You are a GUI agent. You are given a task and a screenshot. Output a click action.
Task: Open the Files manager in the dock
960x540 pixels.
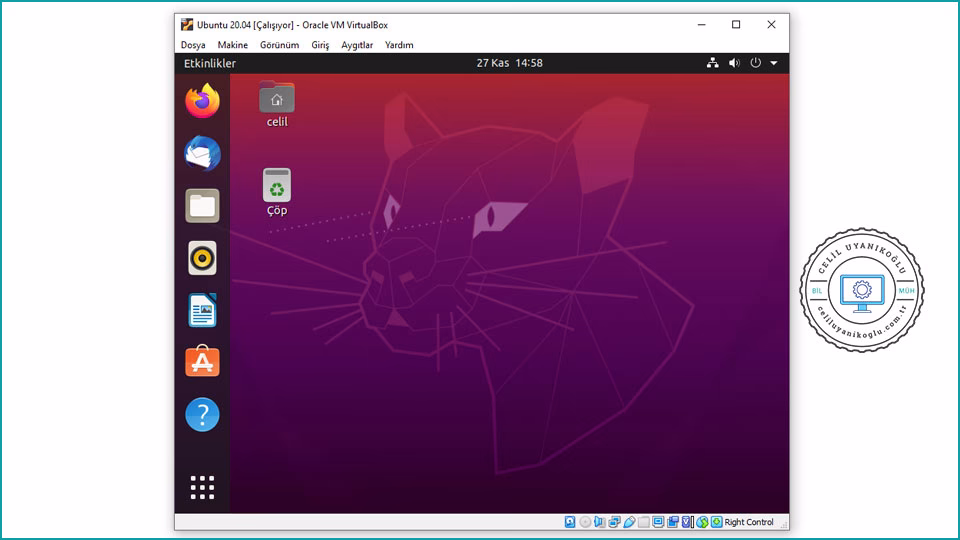[x=203, y=206]
